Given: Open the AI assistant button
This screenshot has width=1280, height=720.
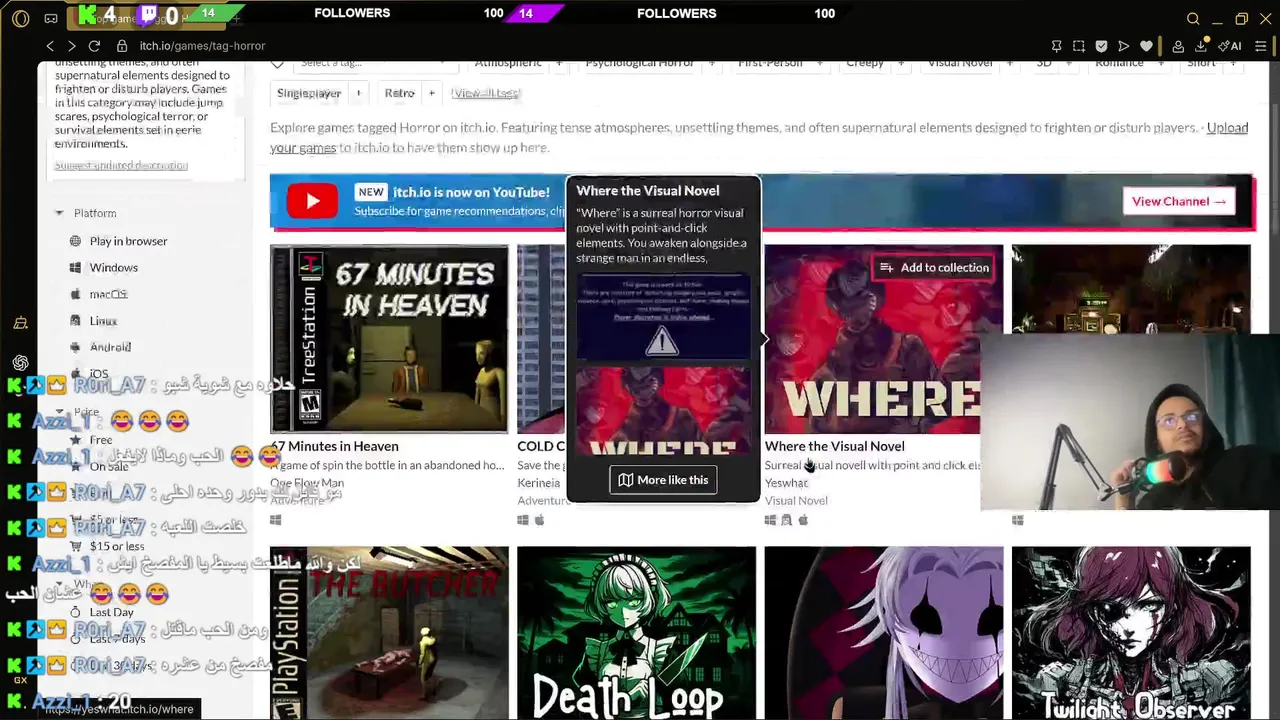Looking at the screenshot, I should click(x=1229, y=46).
